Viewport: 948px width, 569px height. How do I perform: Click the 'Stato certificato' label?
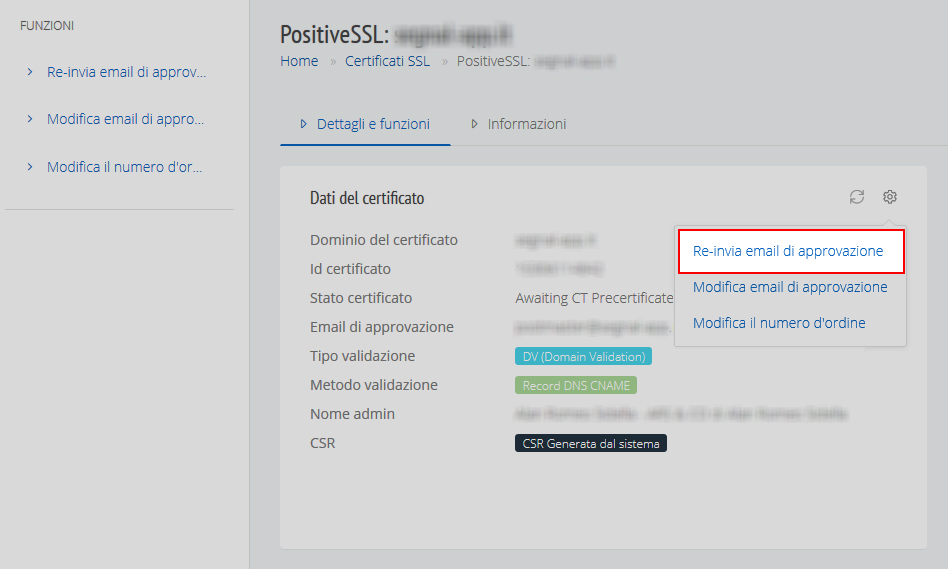pyautogui.click(x=361, y=298)
